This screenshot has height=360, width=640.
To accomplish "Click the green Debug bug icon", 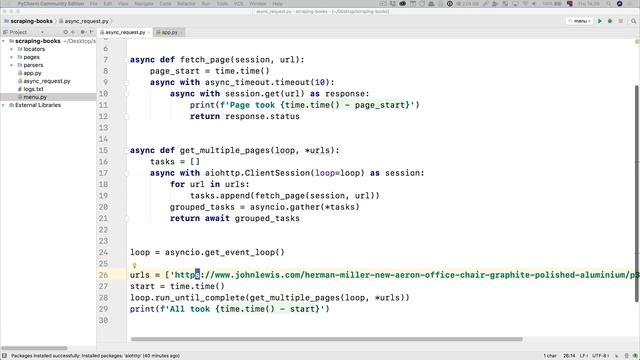I will 610,21.
